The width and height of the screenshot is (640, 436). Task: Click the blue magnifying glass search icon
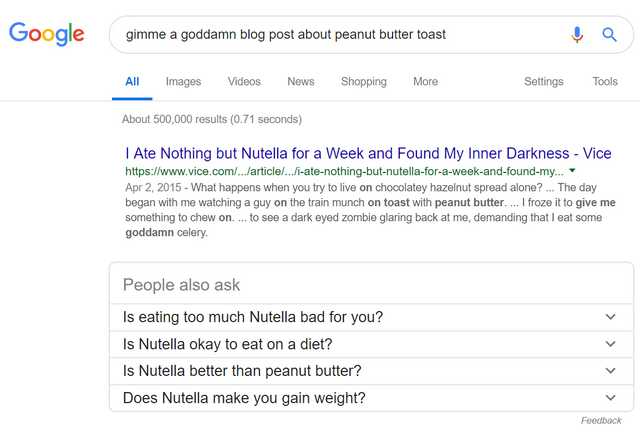click(609, 35)
